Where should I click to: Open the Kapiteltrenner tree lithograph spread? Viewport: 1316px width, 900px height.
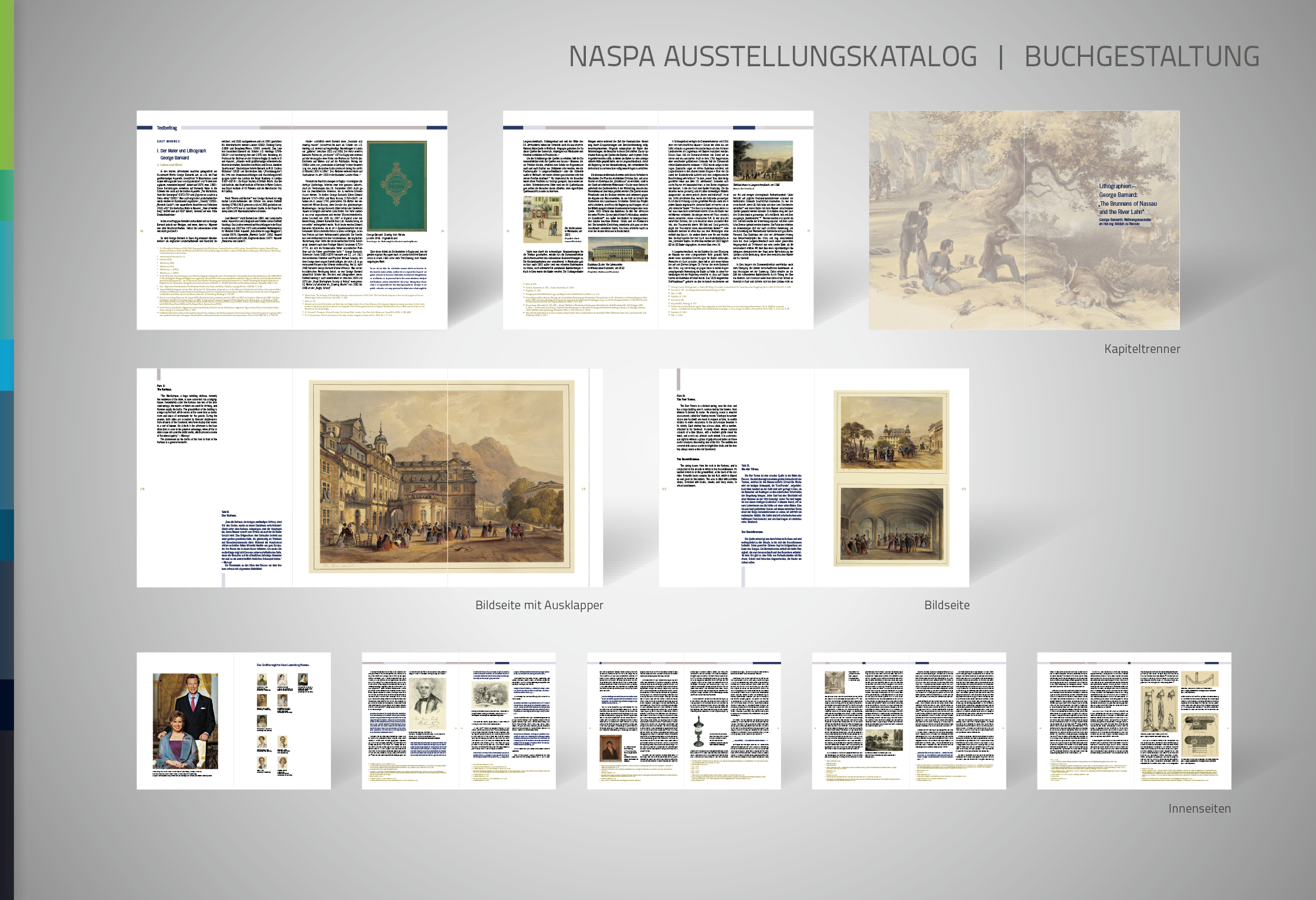pyautogui.click(x=1024, y=220)
